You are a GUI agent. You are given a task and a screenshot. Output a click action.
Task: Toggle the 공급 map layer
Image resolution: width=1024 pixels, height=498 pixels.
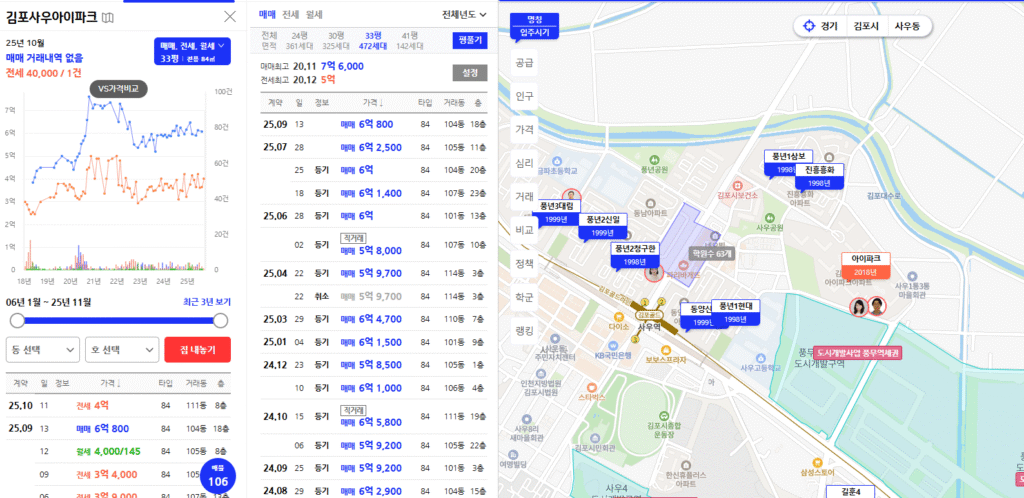524,63
